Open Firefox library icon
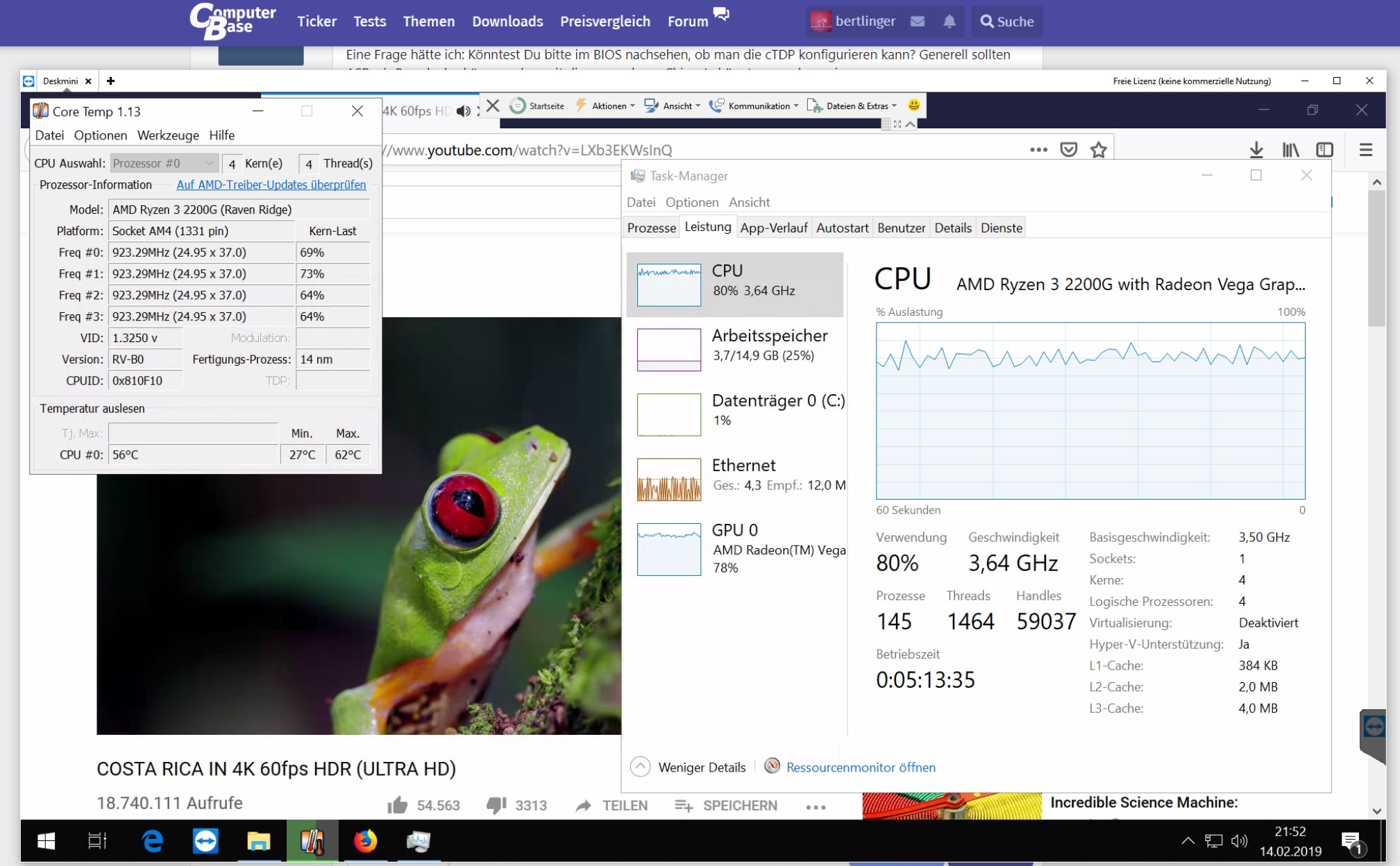The width and height of the screenshot is (1400, 866). tap(1290, 150)
